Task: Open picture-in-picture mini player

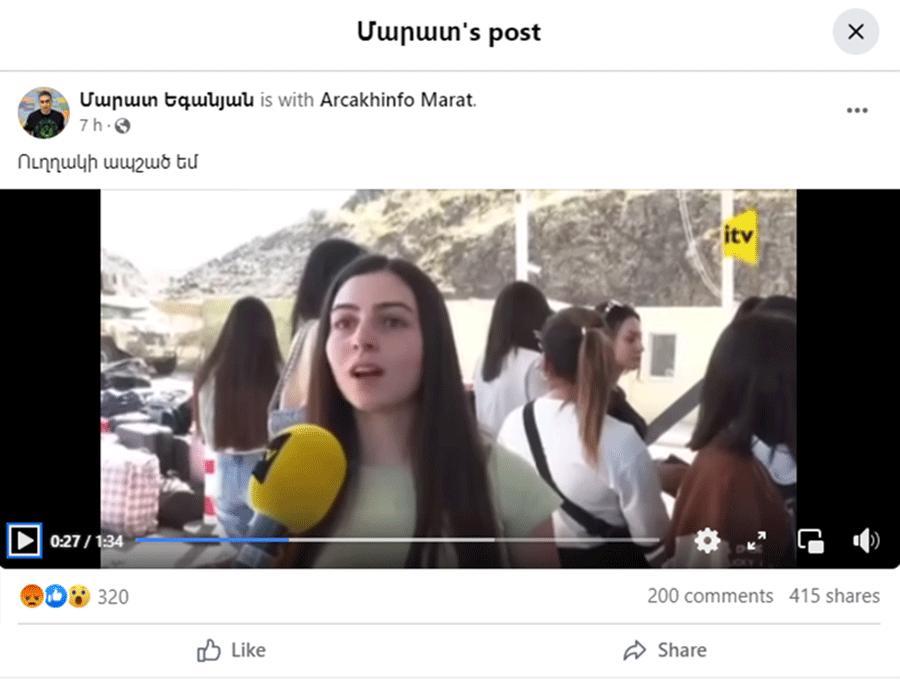Action: click(x=811, y=541)
